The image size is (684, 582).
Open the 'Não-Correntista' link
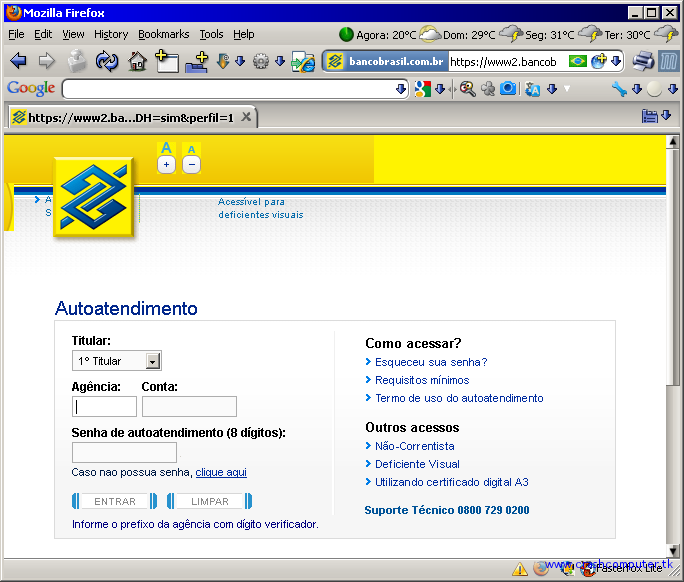pyautogui.click(x=414, y=446)
